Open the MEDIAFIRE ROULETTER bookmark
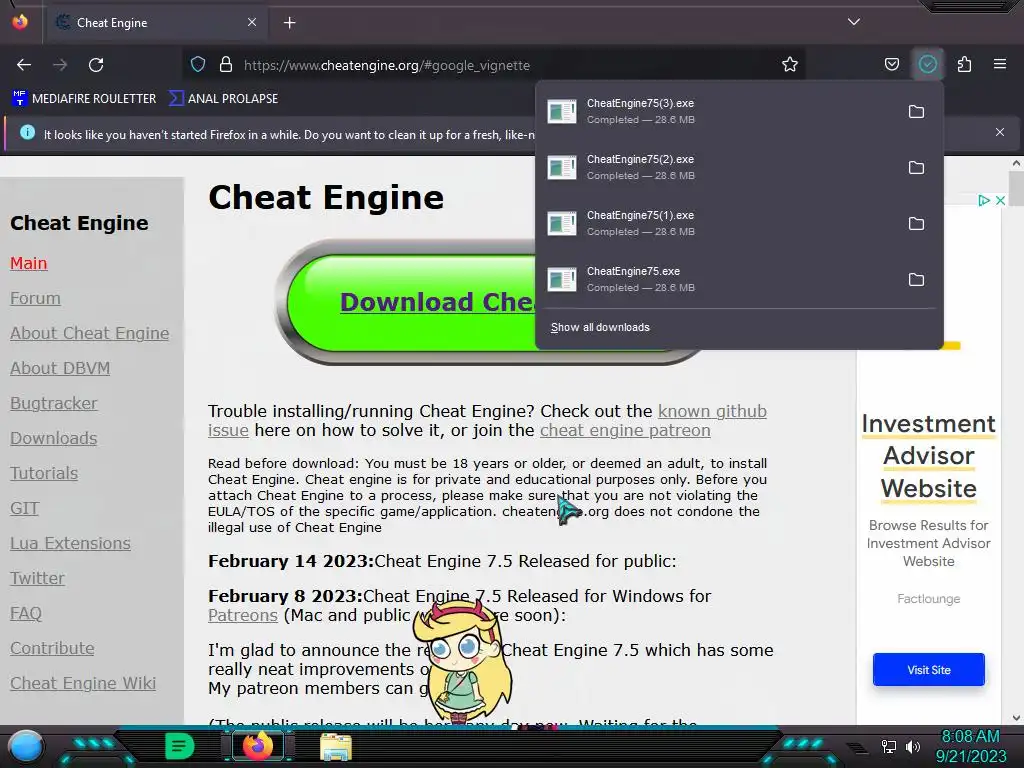 pos(84,99)
